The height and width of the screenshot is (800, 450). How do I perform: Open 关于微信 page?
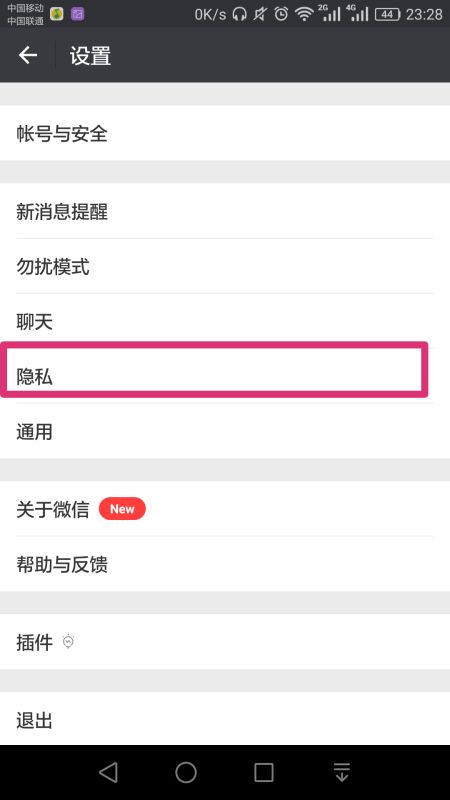pos(225,509)
